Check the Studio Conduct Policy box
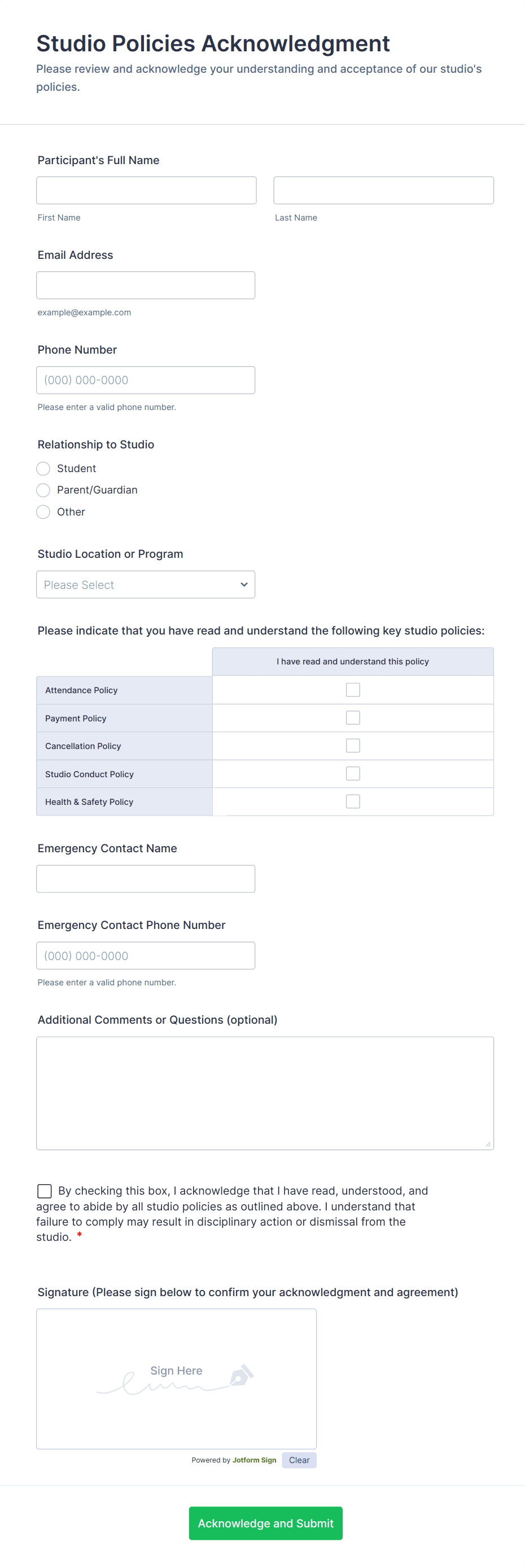This screenshot has height=1568, width=525. coord(353,774)
